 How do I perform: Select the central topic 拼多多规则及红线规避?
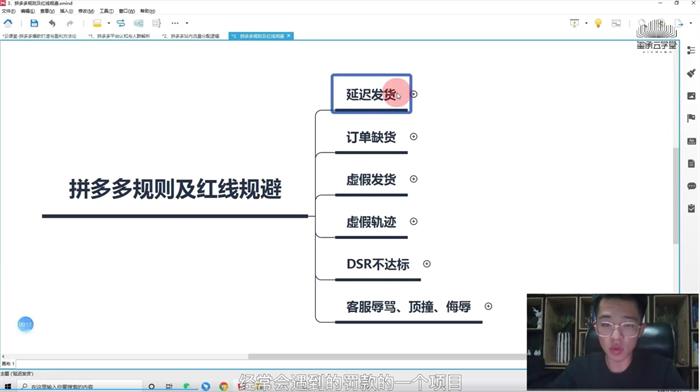coord(175,189)
